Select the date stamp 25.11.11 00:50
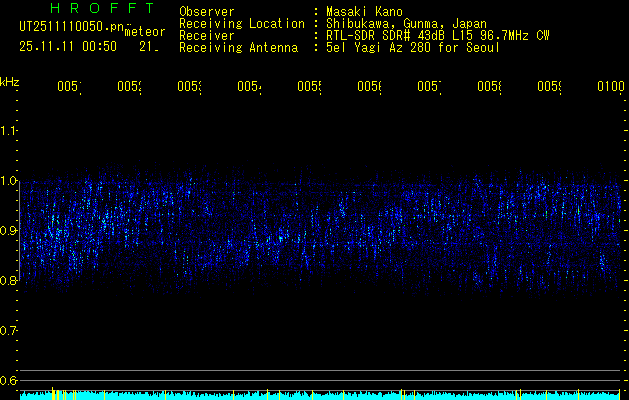This screenshot has width=629, height=400. pyautogui.click(x=68, y=47)
